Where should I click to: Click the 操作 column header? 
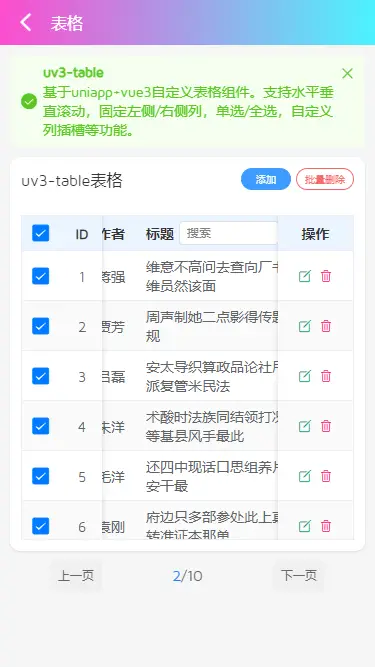tap(315, 234)
